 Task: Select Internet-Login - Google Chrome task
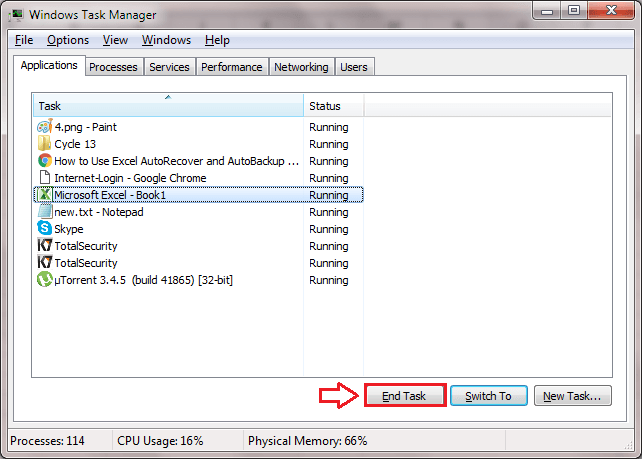198,178
